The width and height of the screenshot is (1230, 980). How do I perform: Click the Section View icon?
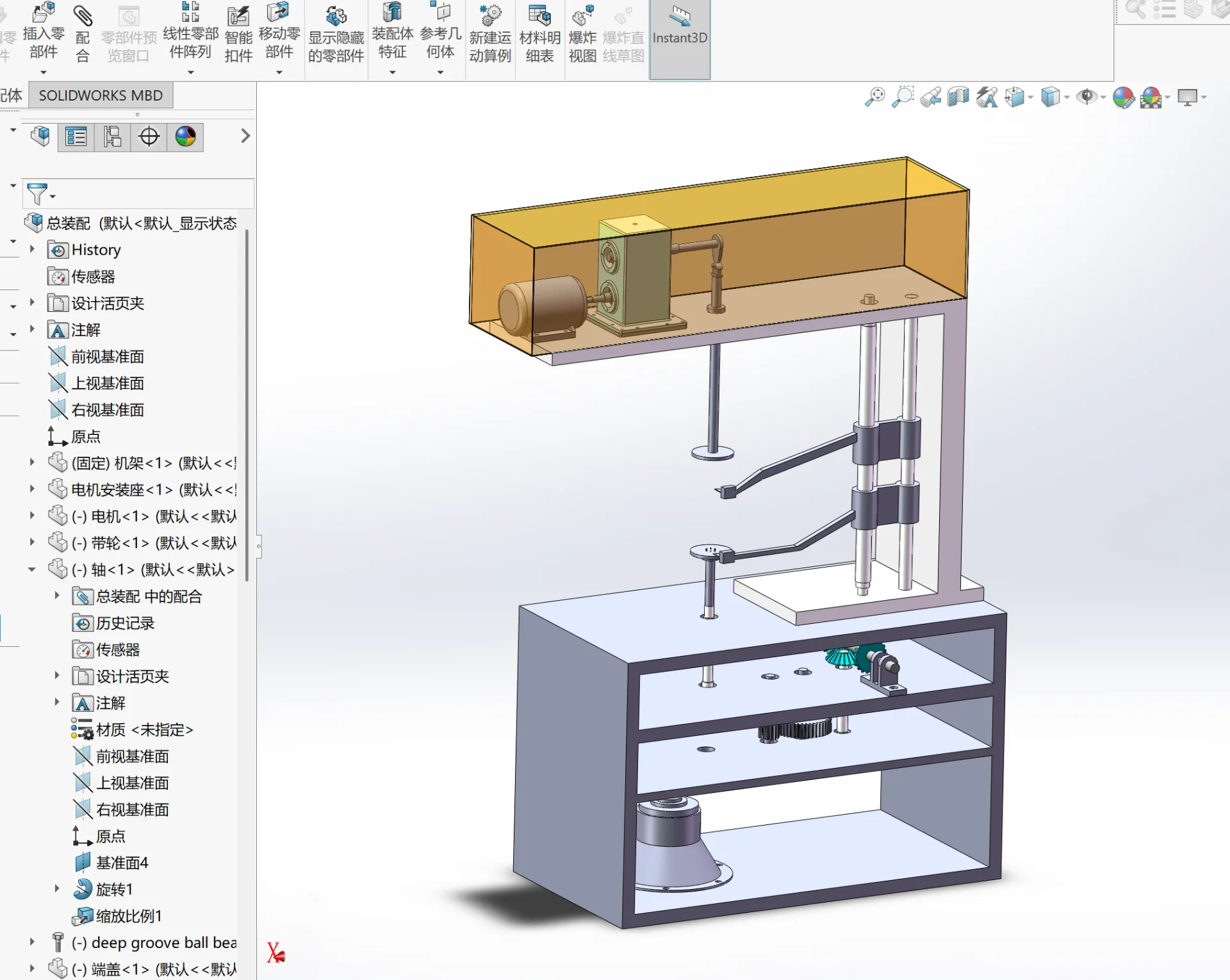[958, 97]
